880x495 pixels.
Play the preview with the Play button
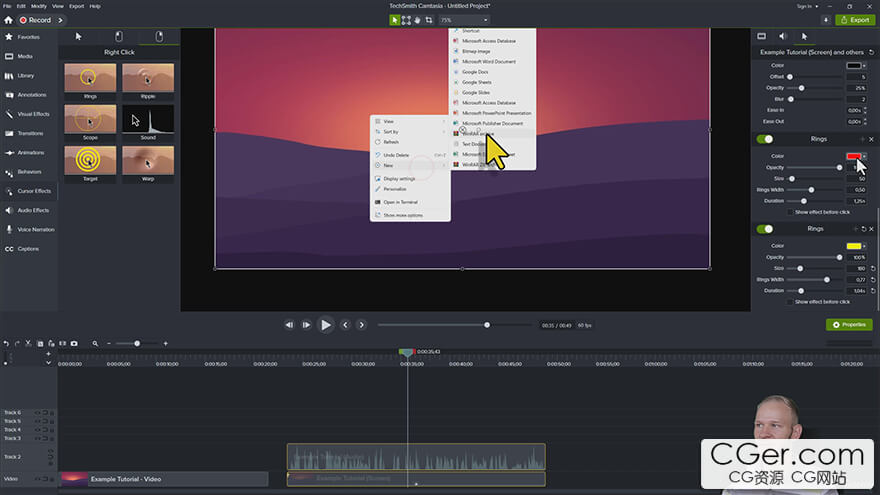pos(326,325)
